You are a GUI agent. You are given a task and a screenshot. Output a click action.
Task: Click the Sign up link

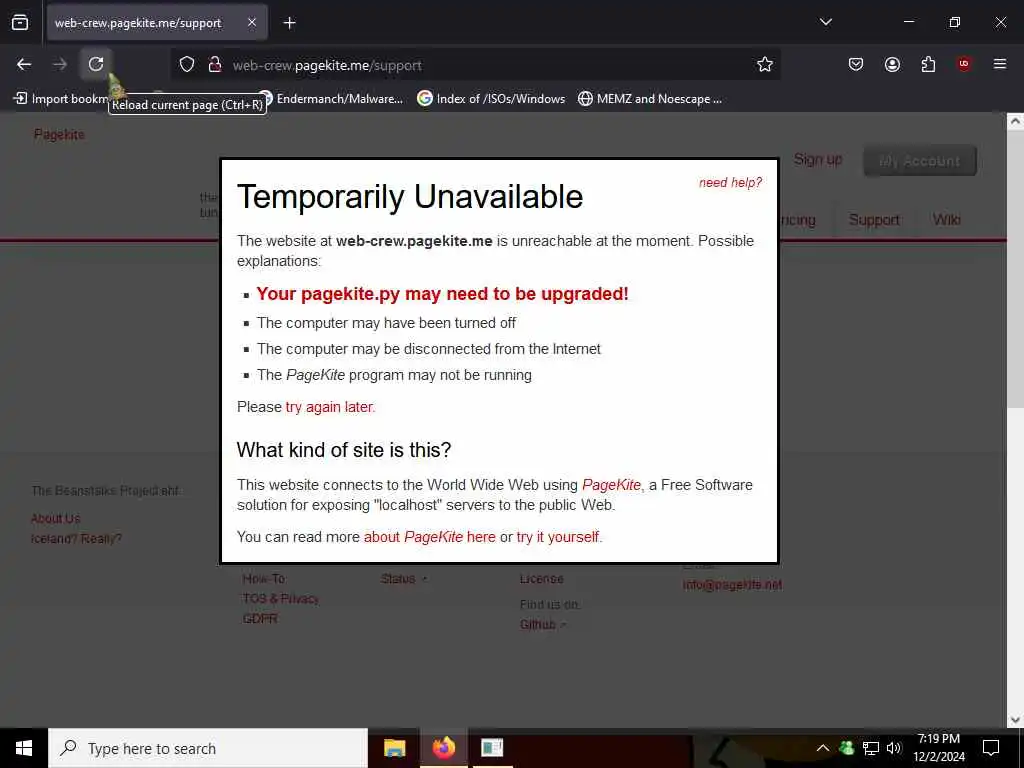click(x=818, y=159)
